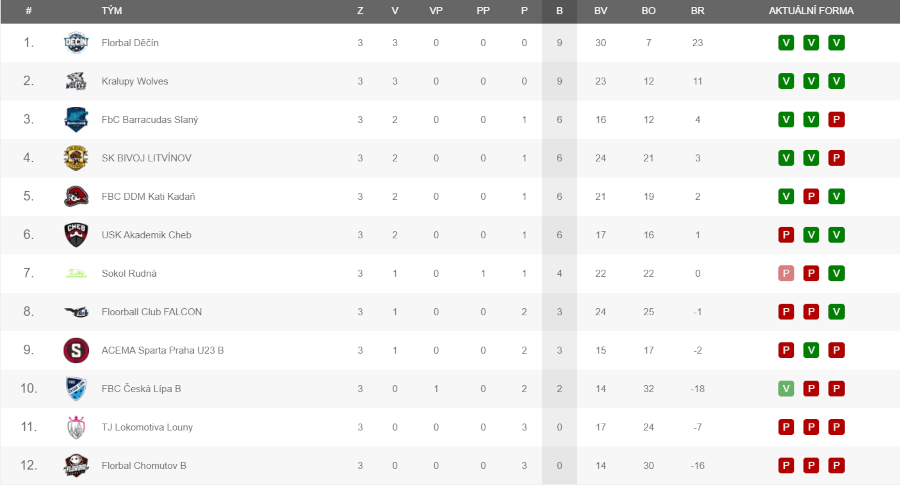Click the TÝM column header
900x485 pixels.
coord(111,11)
